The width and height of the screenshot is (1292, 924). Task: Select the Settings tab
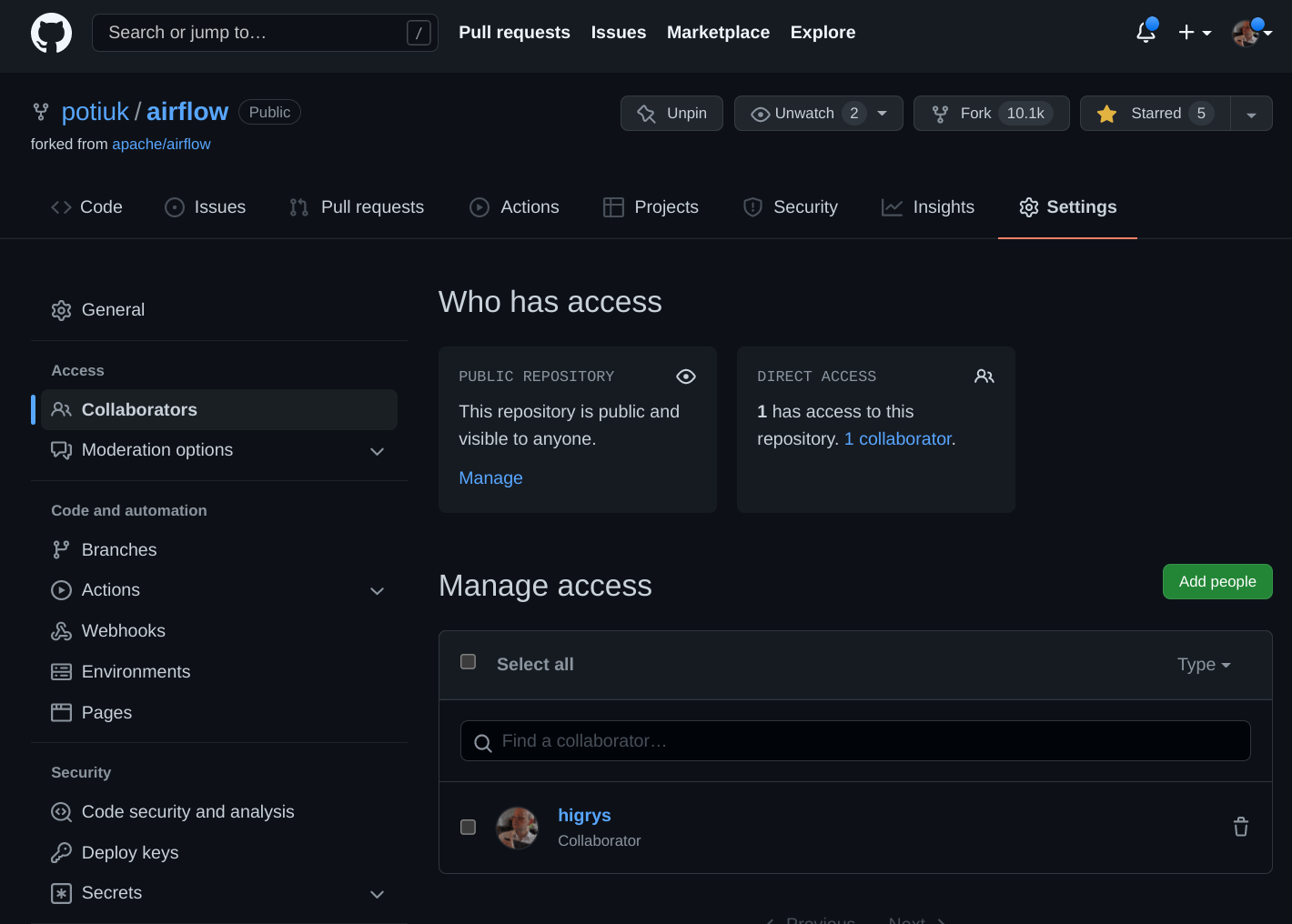[1067, 207]
